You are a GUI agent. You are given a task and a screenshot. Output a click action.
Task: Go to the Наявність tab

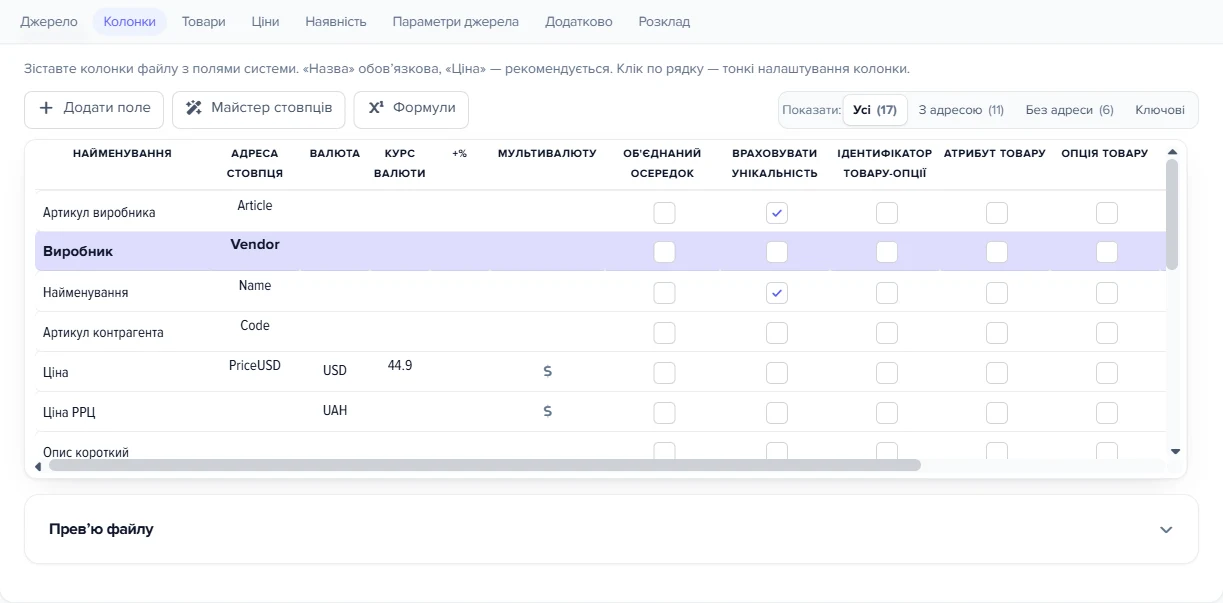[x=336, y=21]
